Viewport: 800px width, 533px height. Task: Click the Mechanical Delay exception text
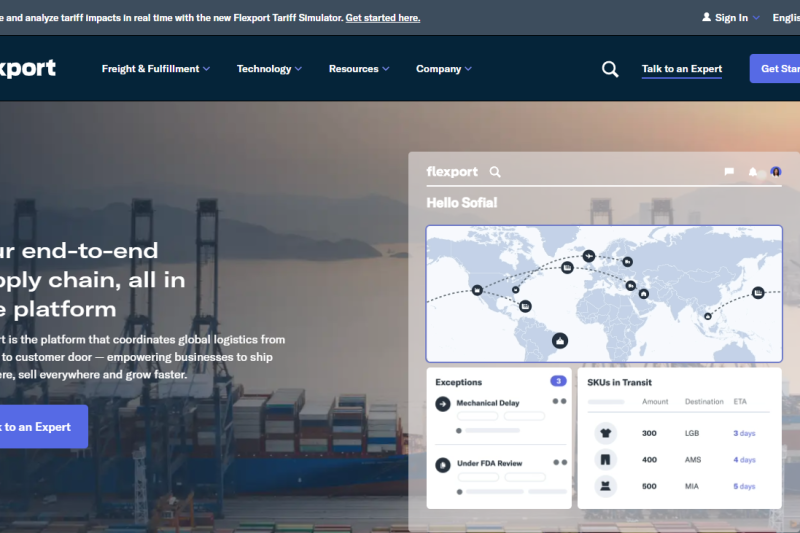point(488,403)
